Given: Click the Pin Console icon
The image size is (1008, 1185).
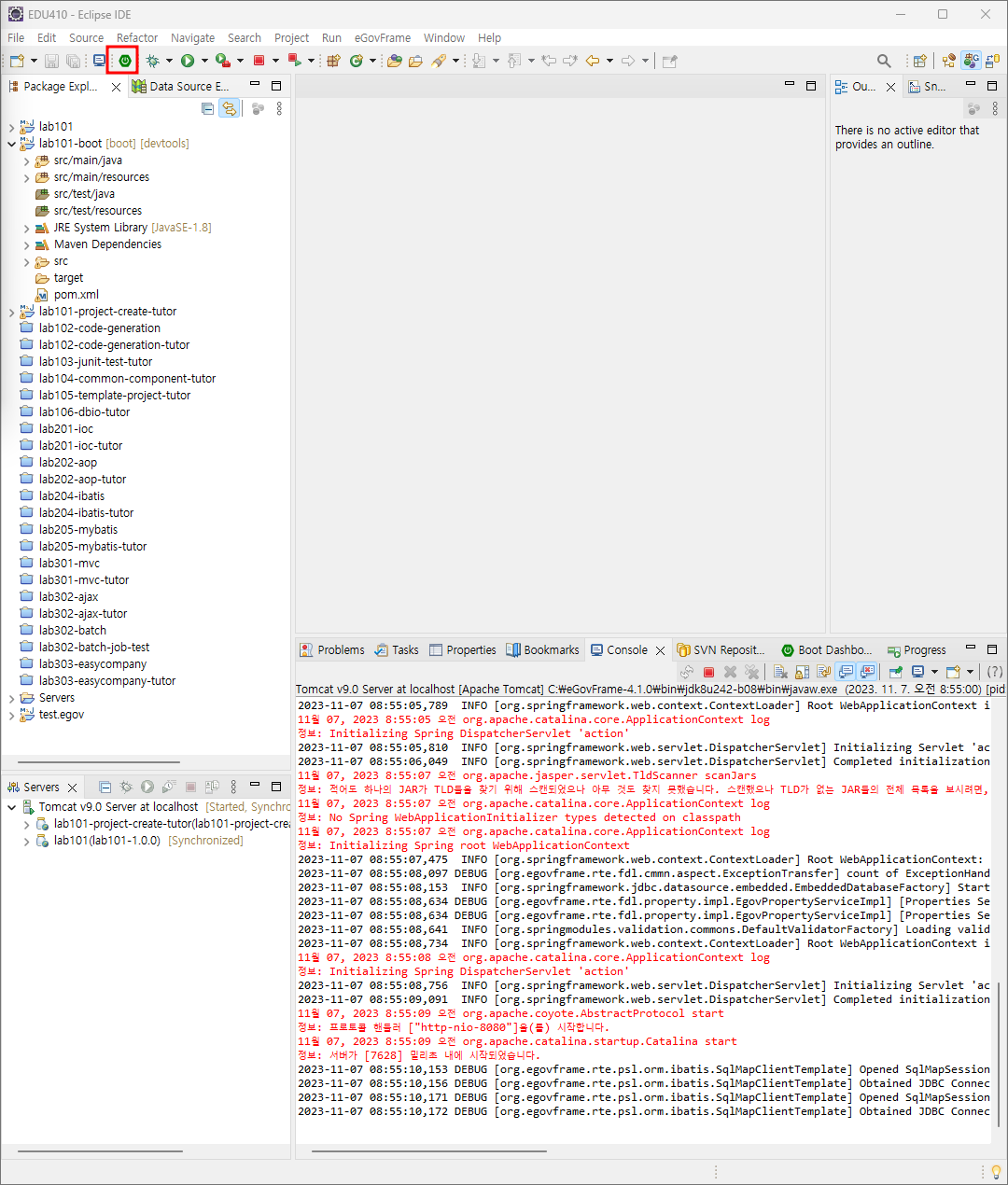Looking at the screenshot, I should point(895,672).
